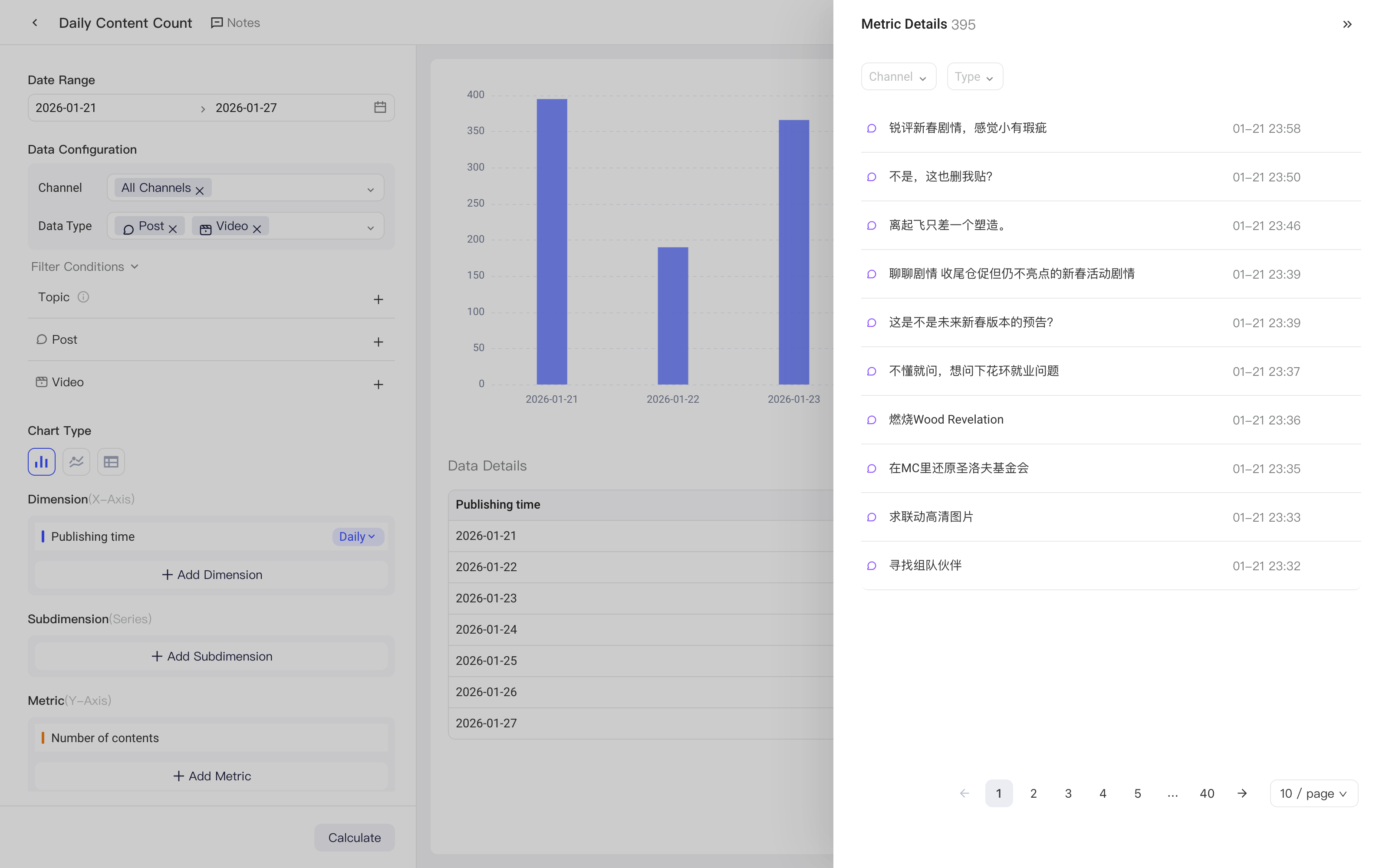The height and width of the screenshot is (868, 1389).
Task: Change the 10 / page size dropdown
Action: [1314, 793]
